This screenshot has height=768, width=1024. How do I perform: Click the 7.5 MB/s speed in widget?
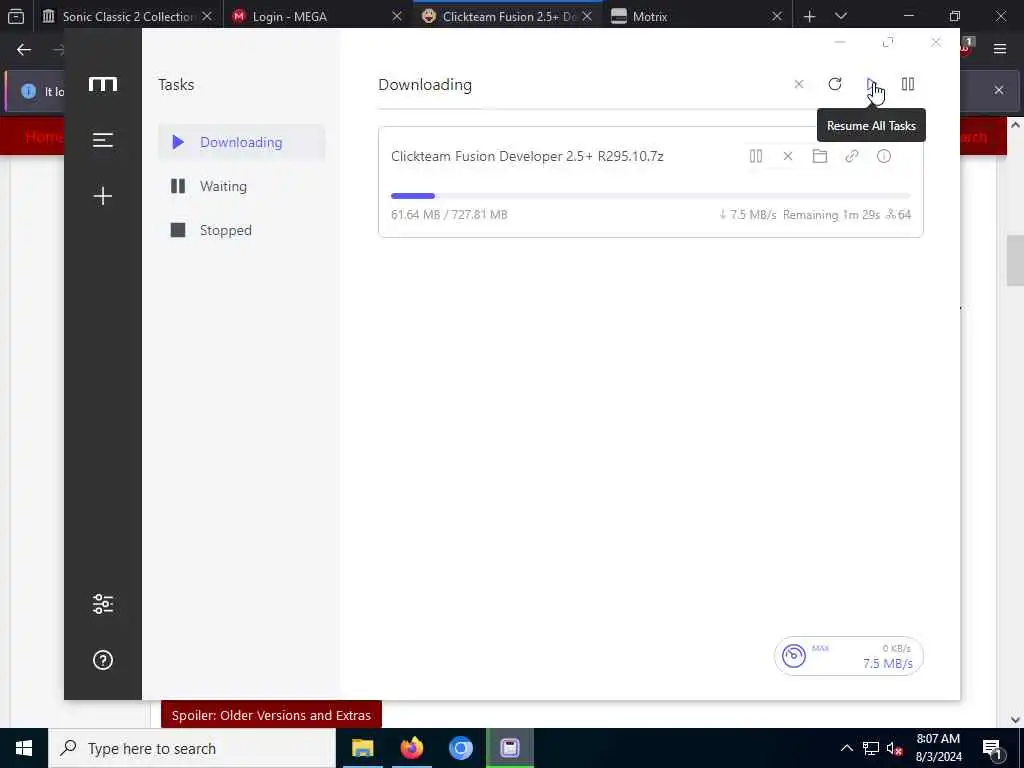[x=888, y=664]
